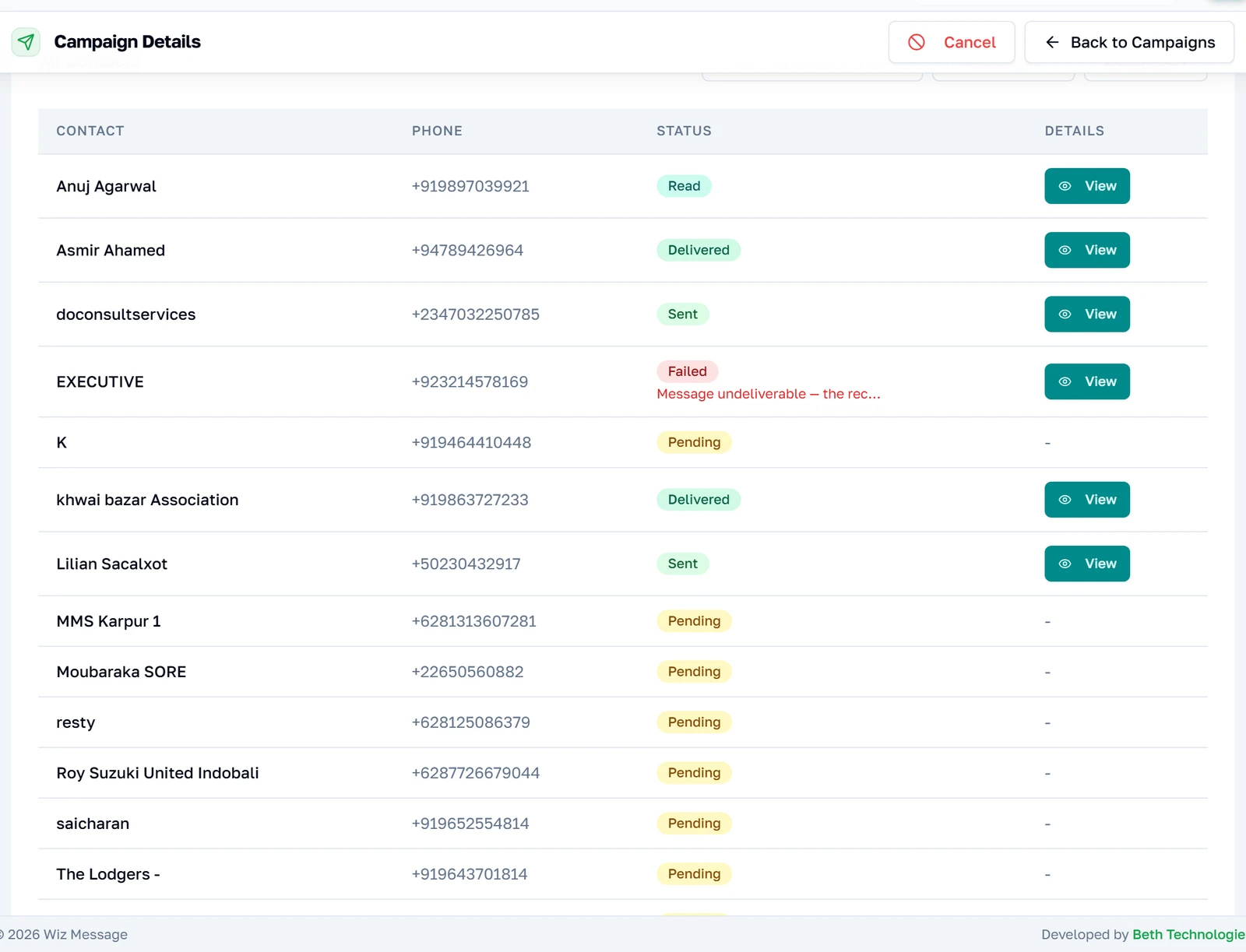1246x952 pixels.
Task: Click the Campaign Details paper plane icon
Action: point(26,42)
